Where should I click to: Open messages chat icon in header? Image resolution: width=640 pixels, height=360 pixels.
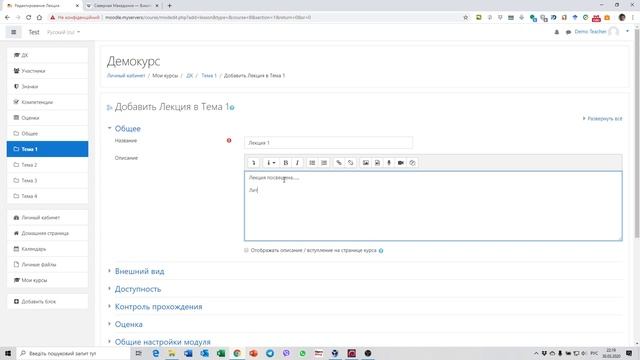tap(568, 32)
